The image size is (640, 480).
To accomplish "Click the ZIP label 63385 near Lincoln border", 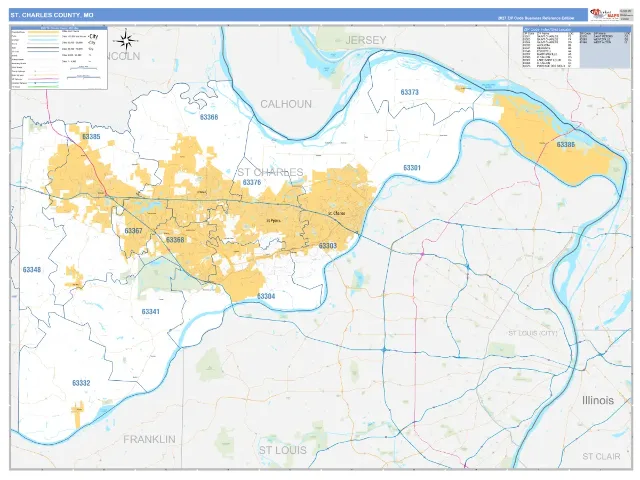I will pos(91,137).
